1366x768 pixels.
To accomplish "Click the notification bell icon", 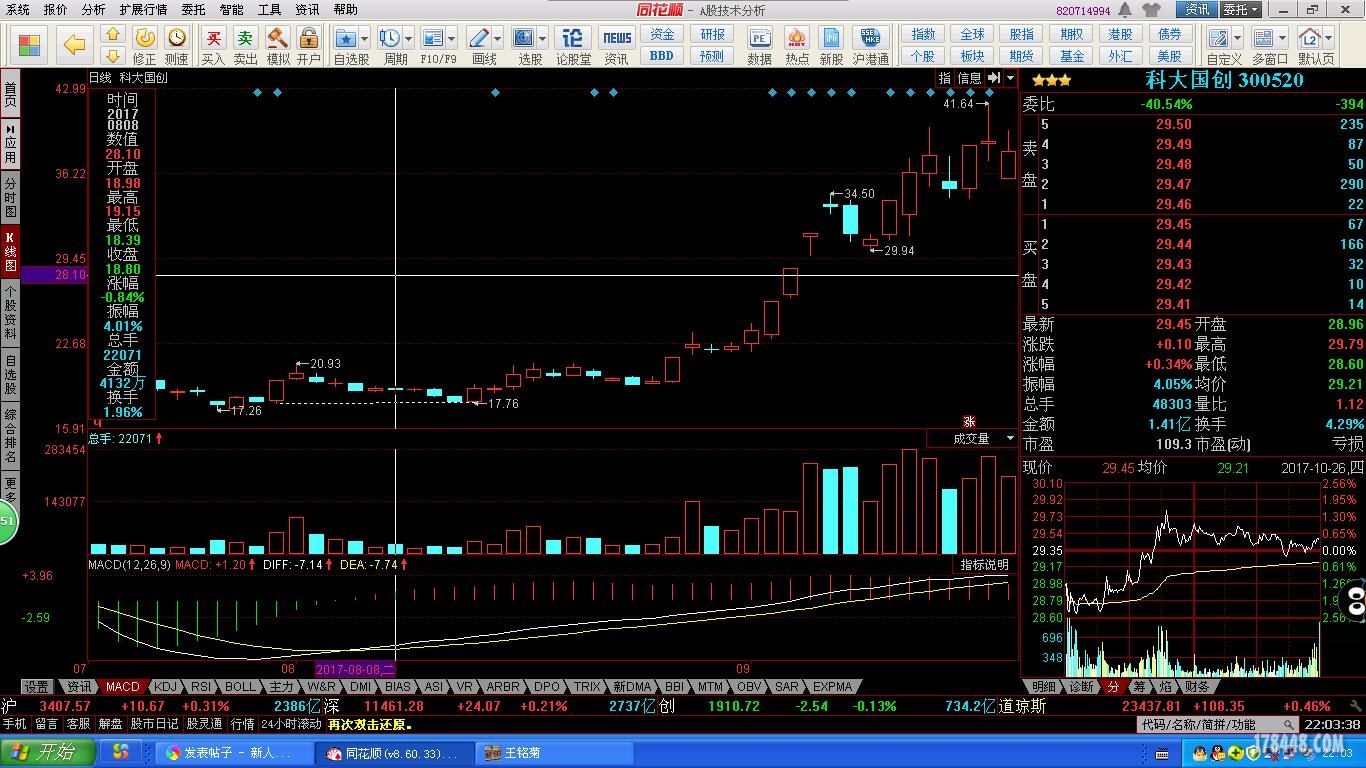I will click(x=1126, y=10).
